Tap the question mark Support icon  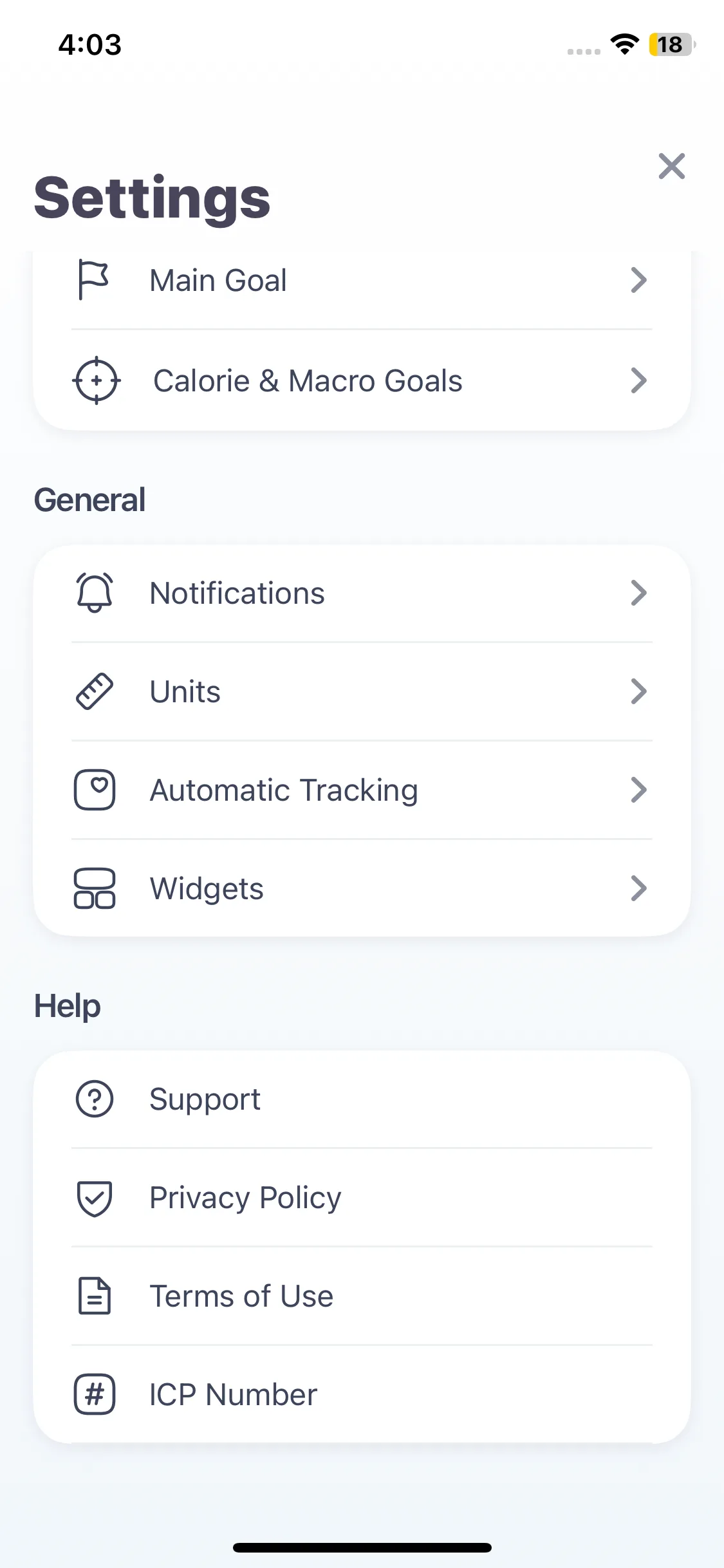[x=95, y=1099]
